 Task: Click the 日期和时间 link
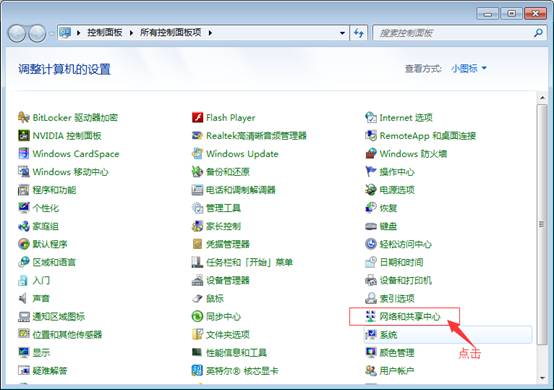[x=401, y=262]
